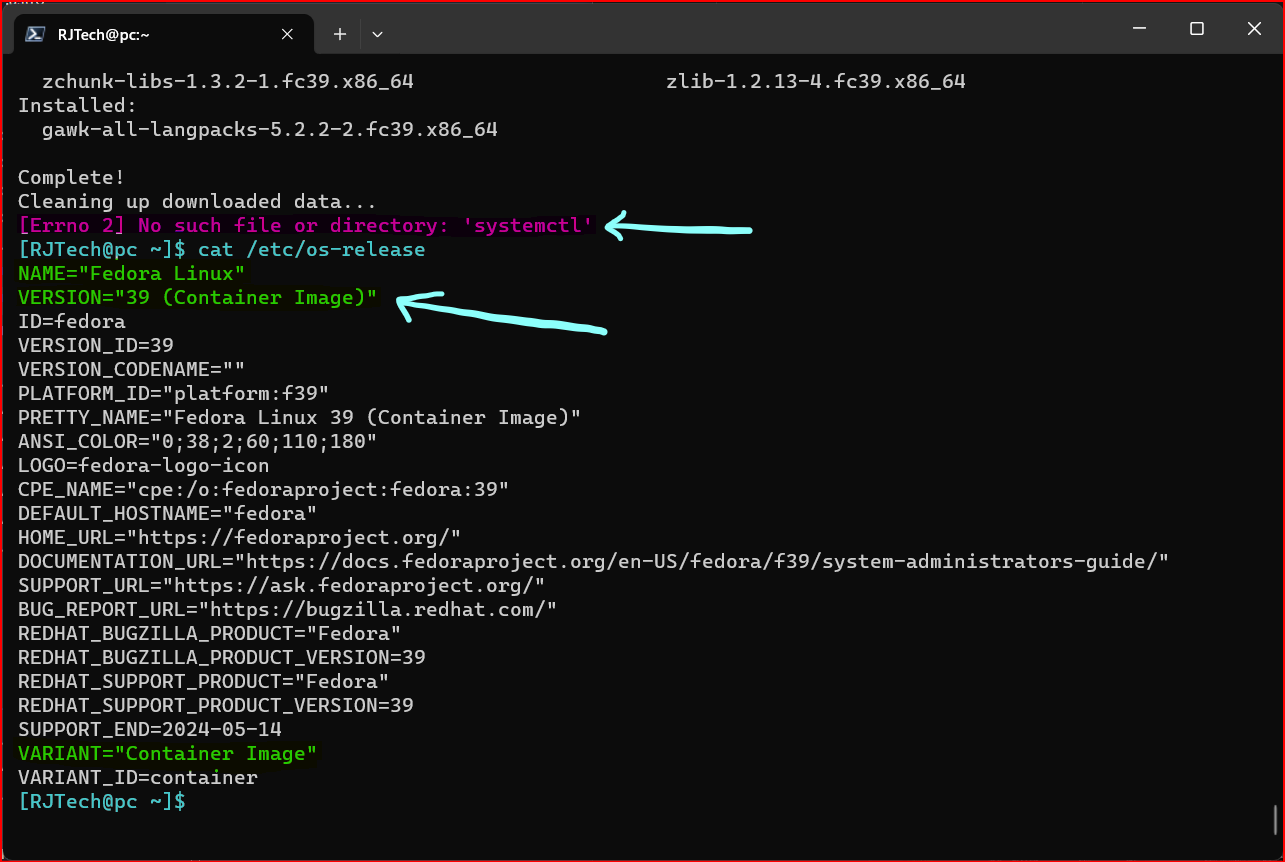
Task: Select the highlighted Errno 2 error line
Action: point(300,225)
